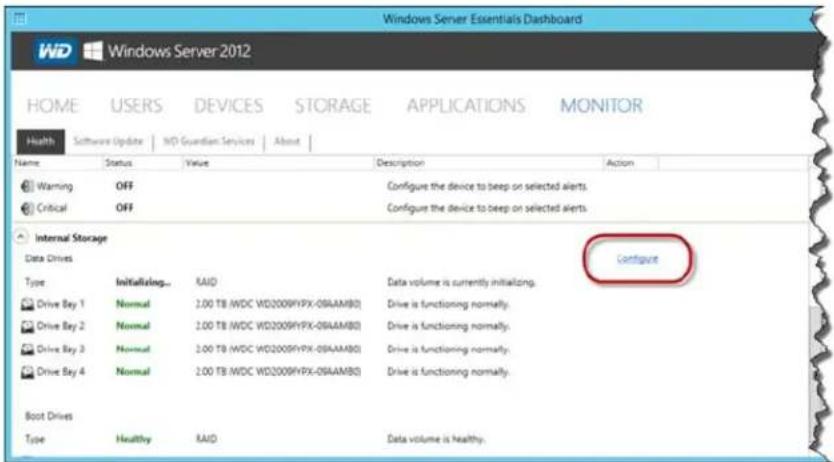The height and width of the screenshot is (462, 834).
Task: Click the Windows logo beside Windows Server 2012
Action: point(93,52)
